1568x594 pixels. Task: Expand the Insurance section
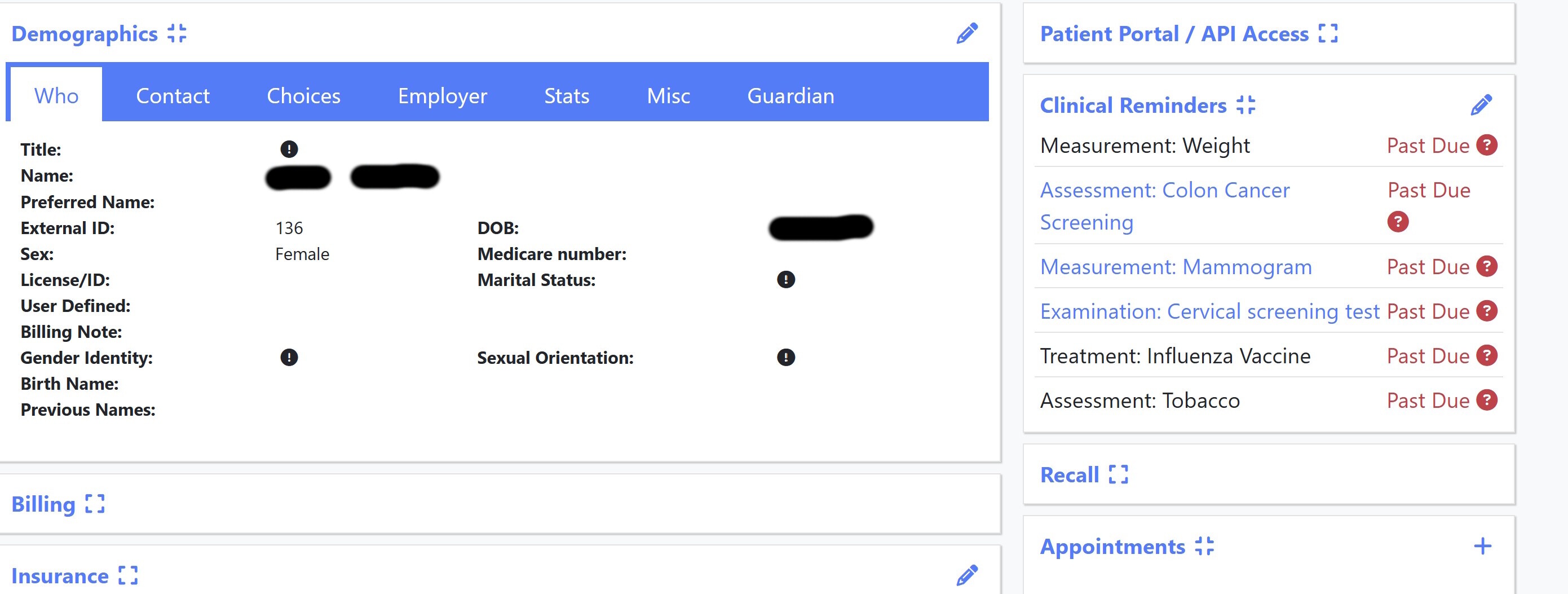coord(128,575)
